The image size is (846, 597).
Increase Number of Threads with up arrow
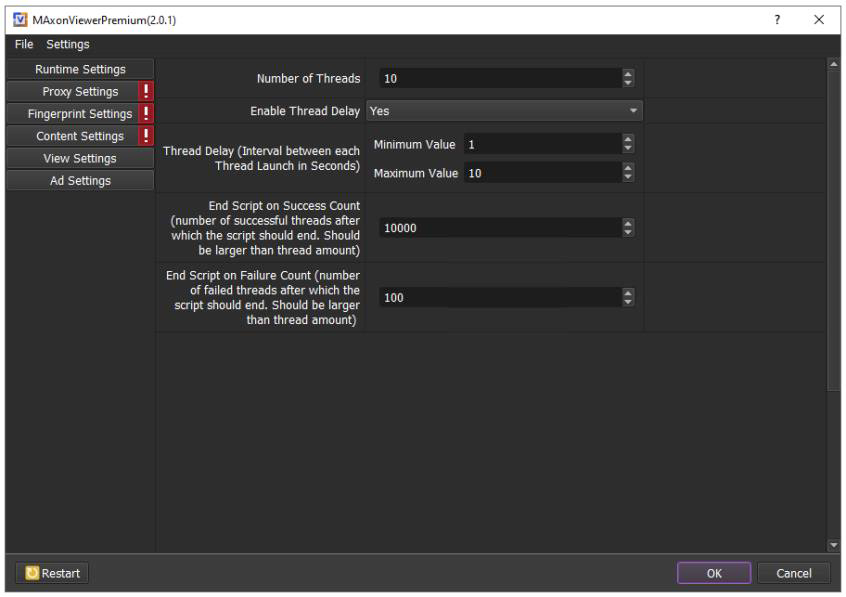[628, 72]
